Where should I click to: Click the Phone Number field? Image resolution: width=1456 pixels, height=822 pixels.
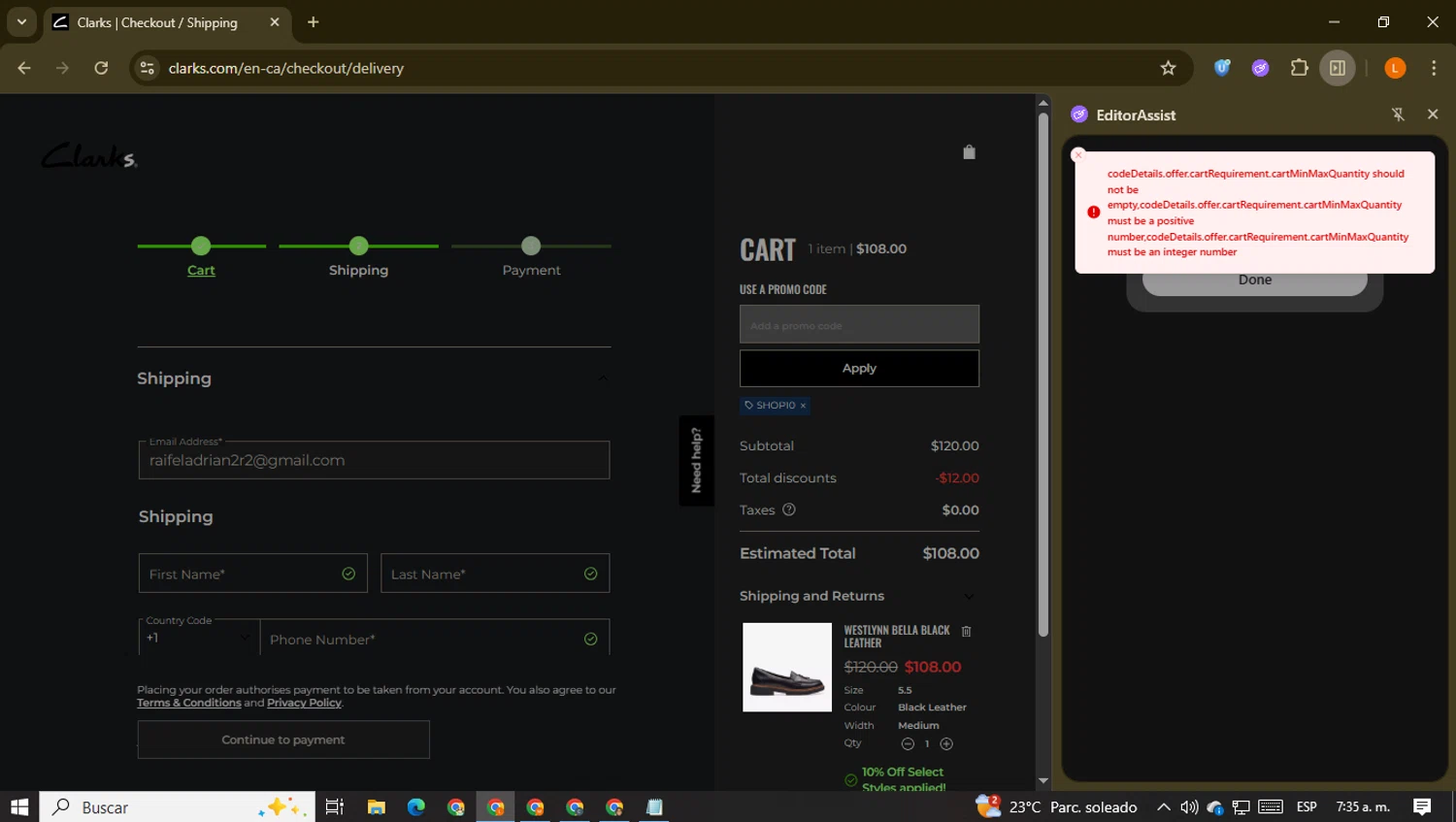point(435,638)
